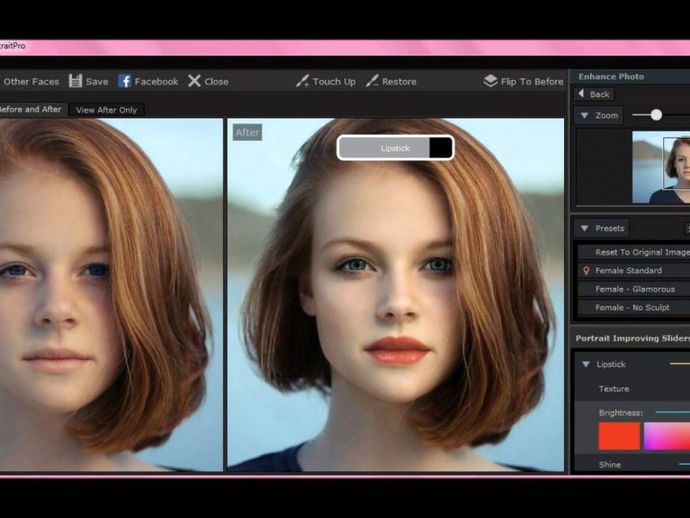Apply the Female Standard preset

[x=634, y=270]
